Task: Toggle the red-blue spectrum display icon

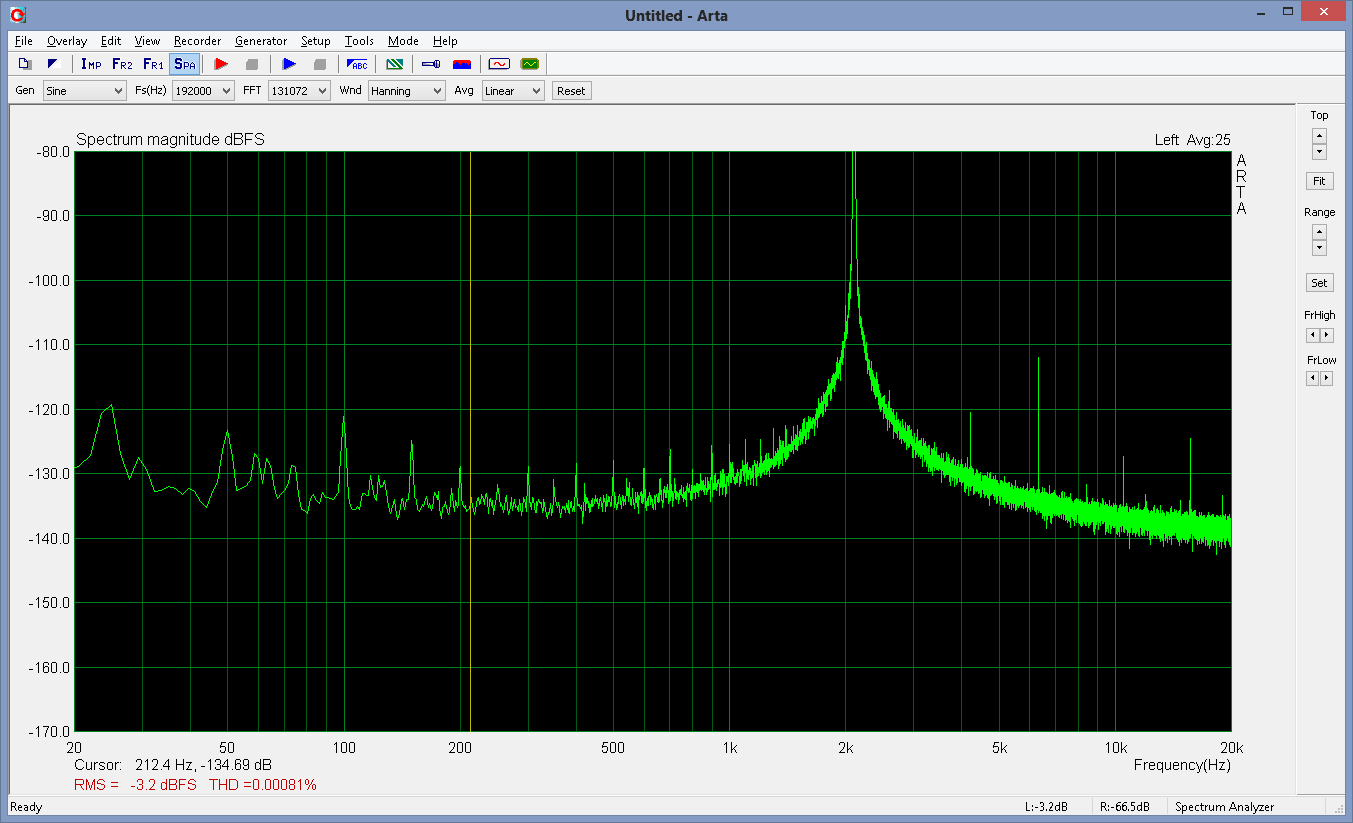Action: (461, 64)
